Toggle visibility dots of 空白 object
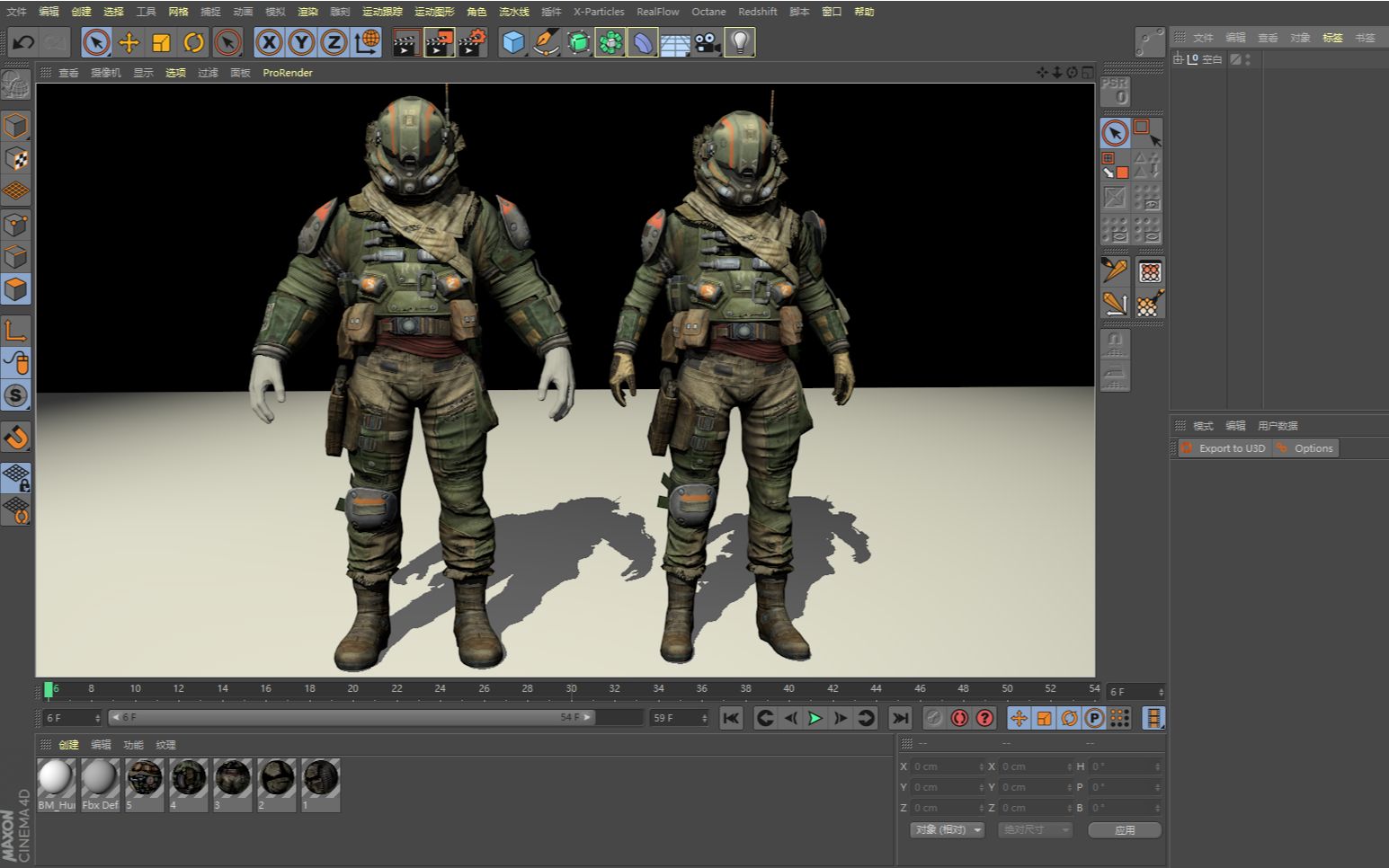1389x868 pixels. [x=1248, y=59]
